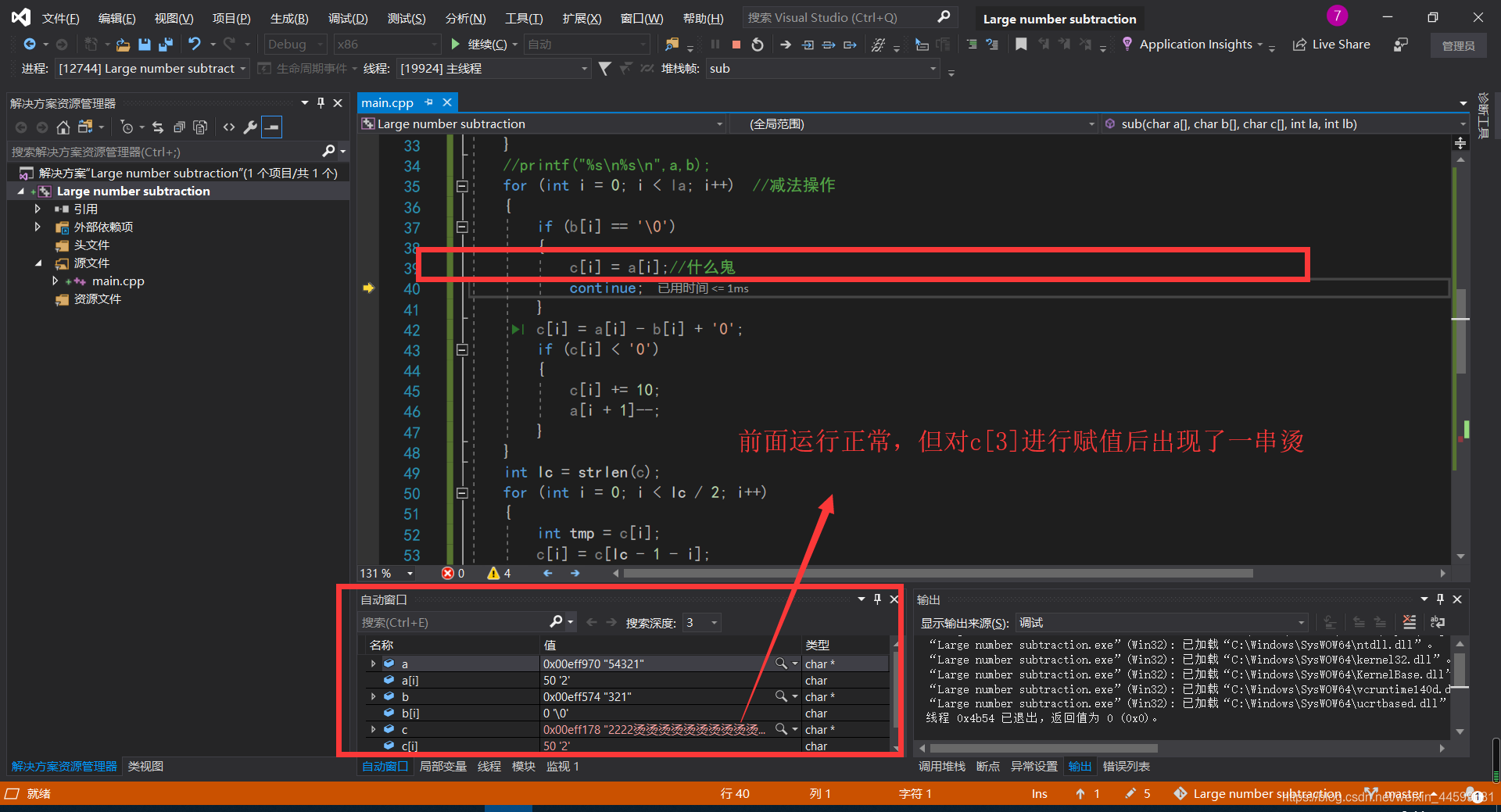Open properties wrench icon in Solution Explorer

coord(250,127)
